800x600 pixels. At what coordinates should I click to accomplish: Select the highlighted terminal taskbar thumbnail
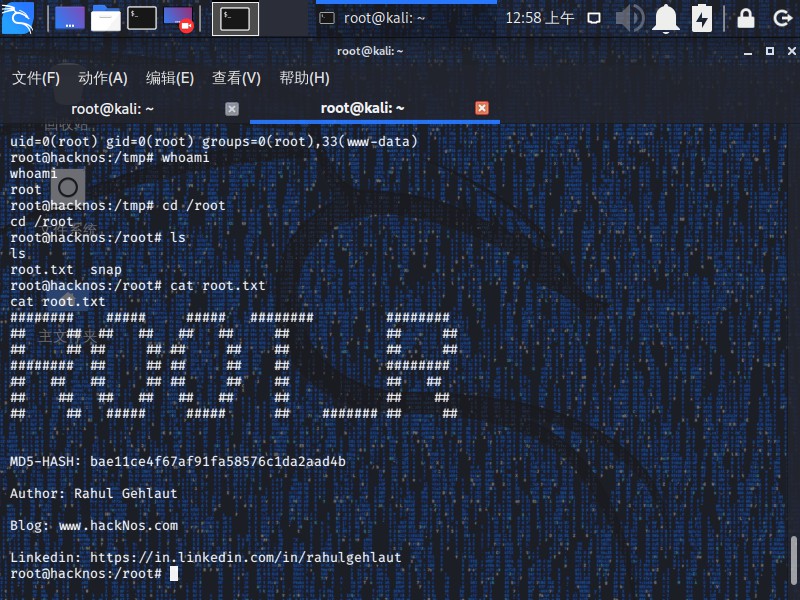click(x=235, y=19)
